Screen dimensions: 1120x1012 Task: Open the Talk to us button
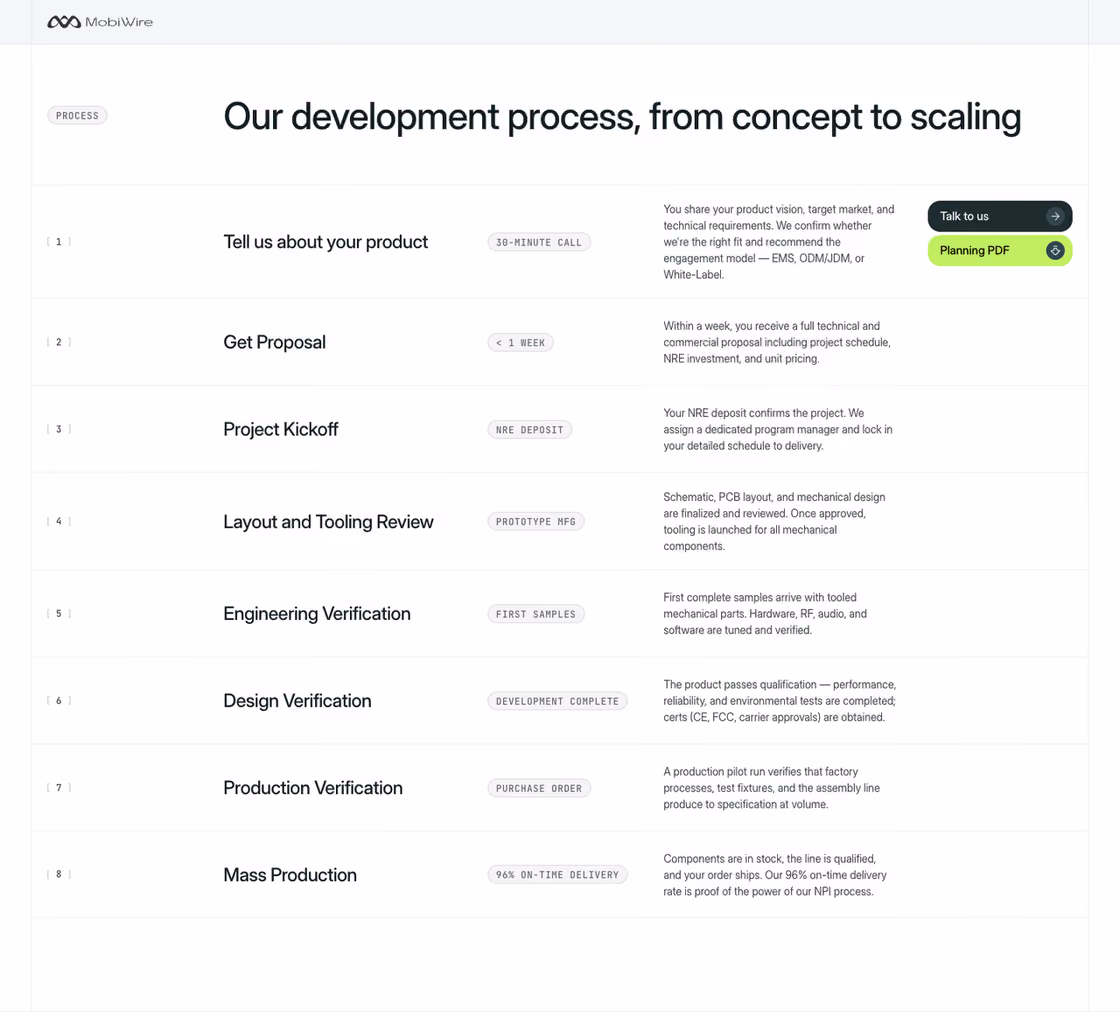point(999,216)
